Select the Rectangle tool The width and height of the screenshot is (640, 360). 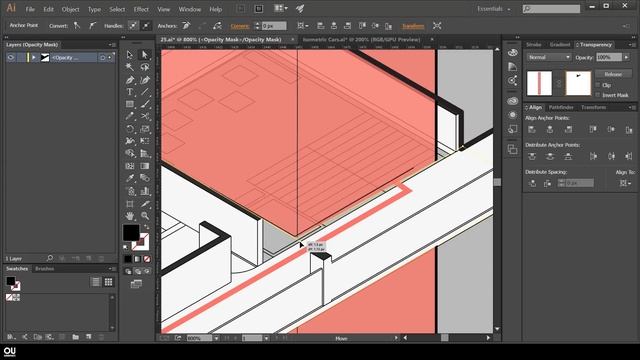pyautogui.click(x=130, y=104)
